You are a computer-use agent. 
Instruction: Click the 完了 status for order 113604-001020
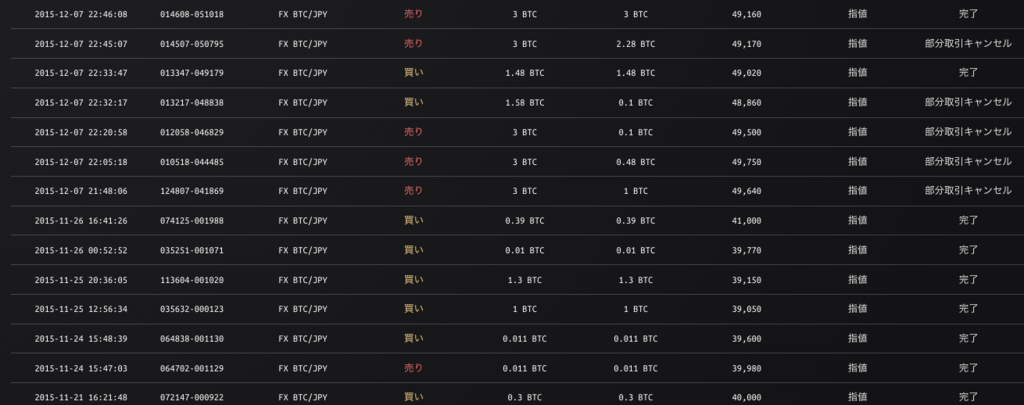coord(968,280)
